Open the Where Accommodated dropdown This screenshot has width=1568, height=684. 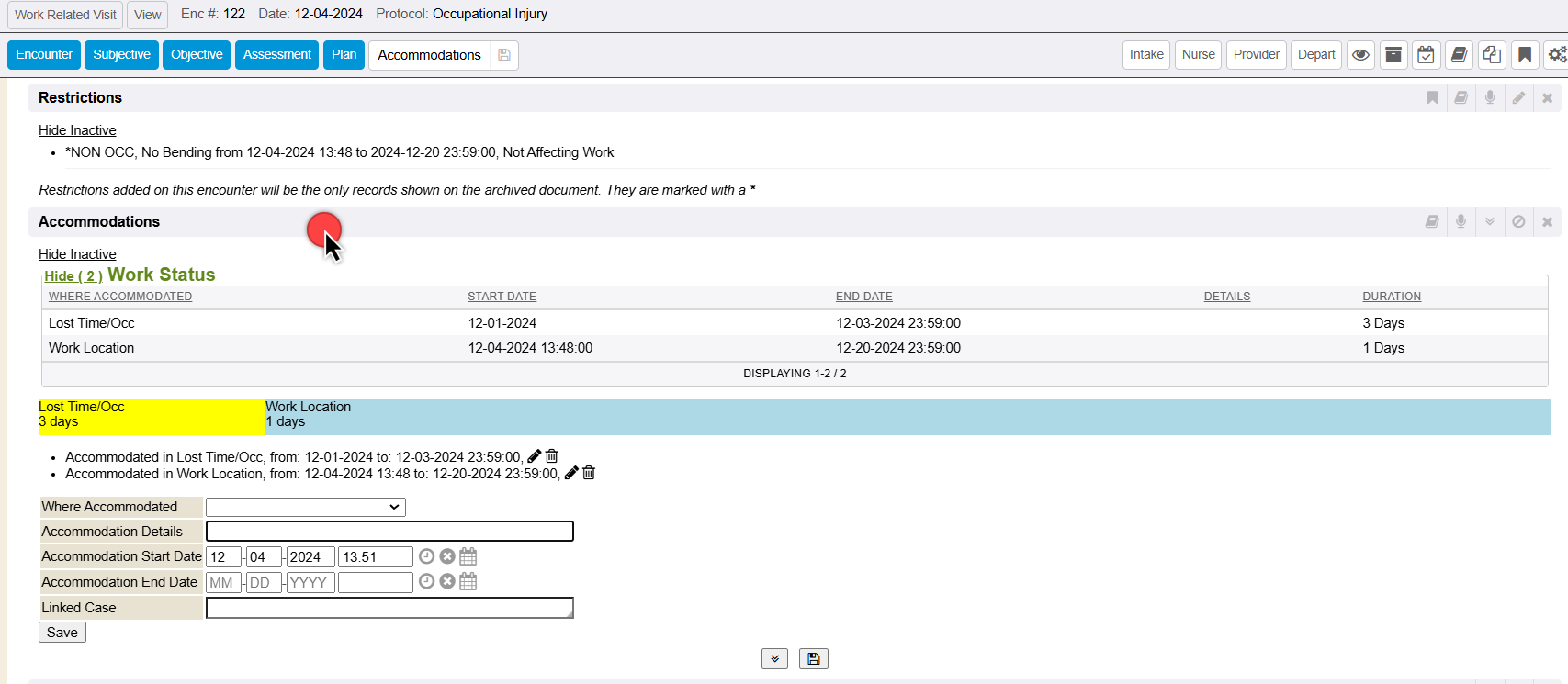coord(305,507)
